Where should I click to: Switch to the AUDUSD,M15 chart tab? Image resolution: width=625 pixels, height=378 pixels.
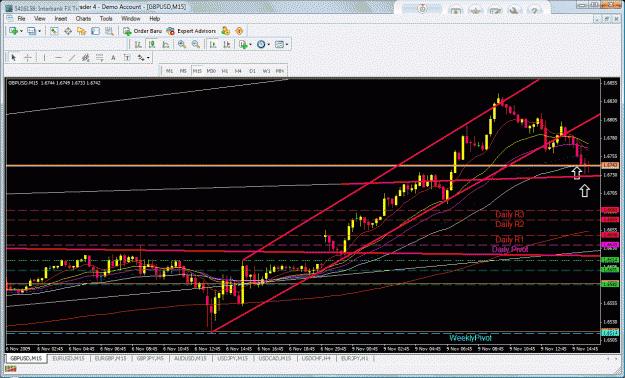[191, 358]
